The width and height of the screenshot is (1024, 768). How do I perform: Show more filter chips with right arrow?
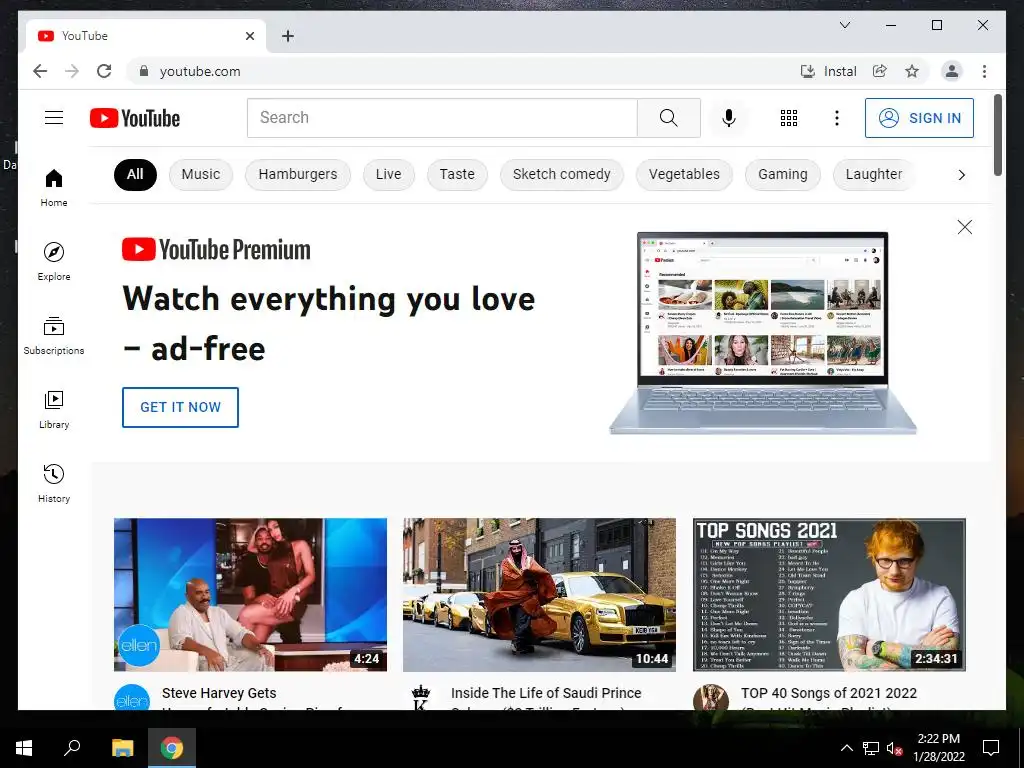click(961, 174)
